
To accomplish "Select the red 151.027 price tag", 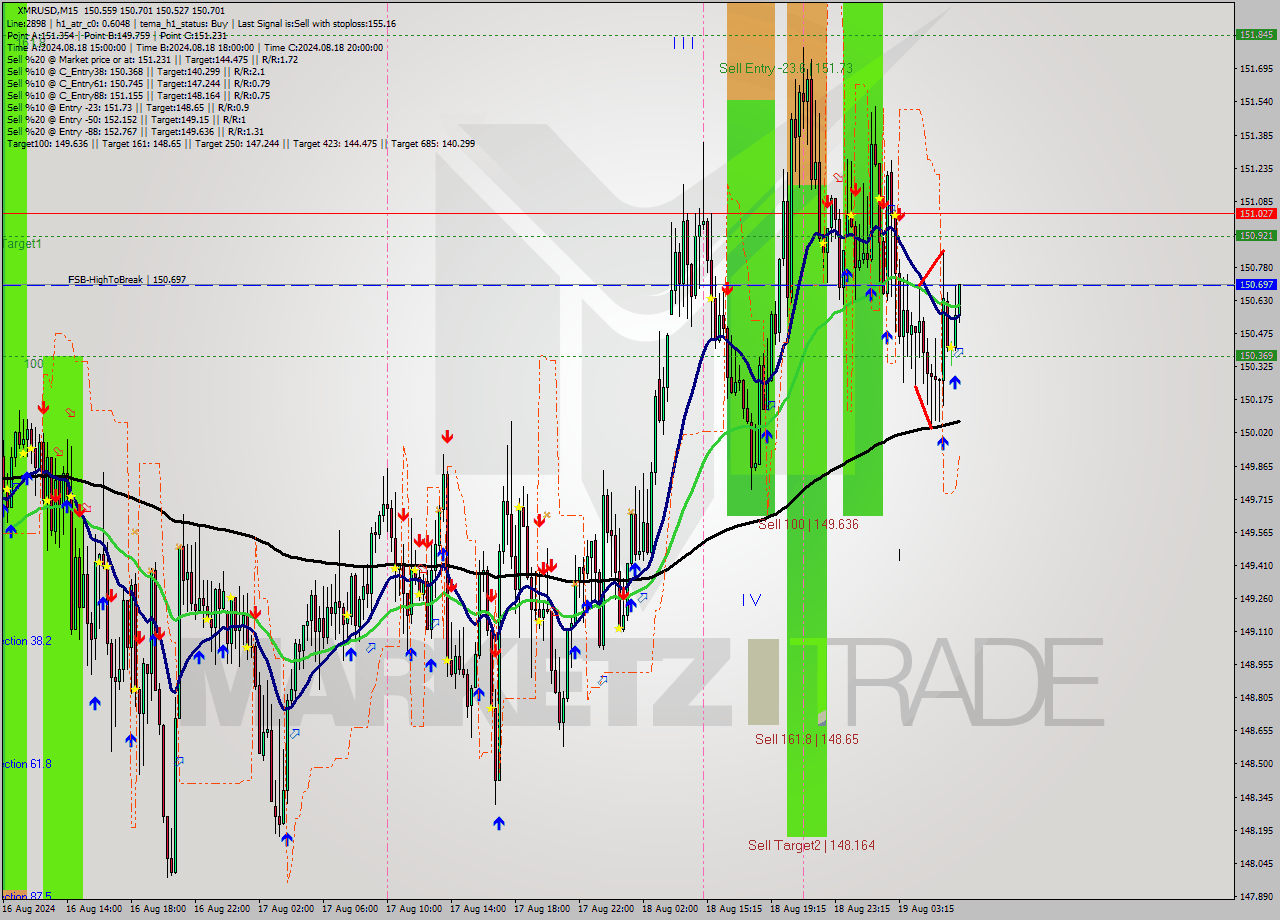I will point(1256,213).
